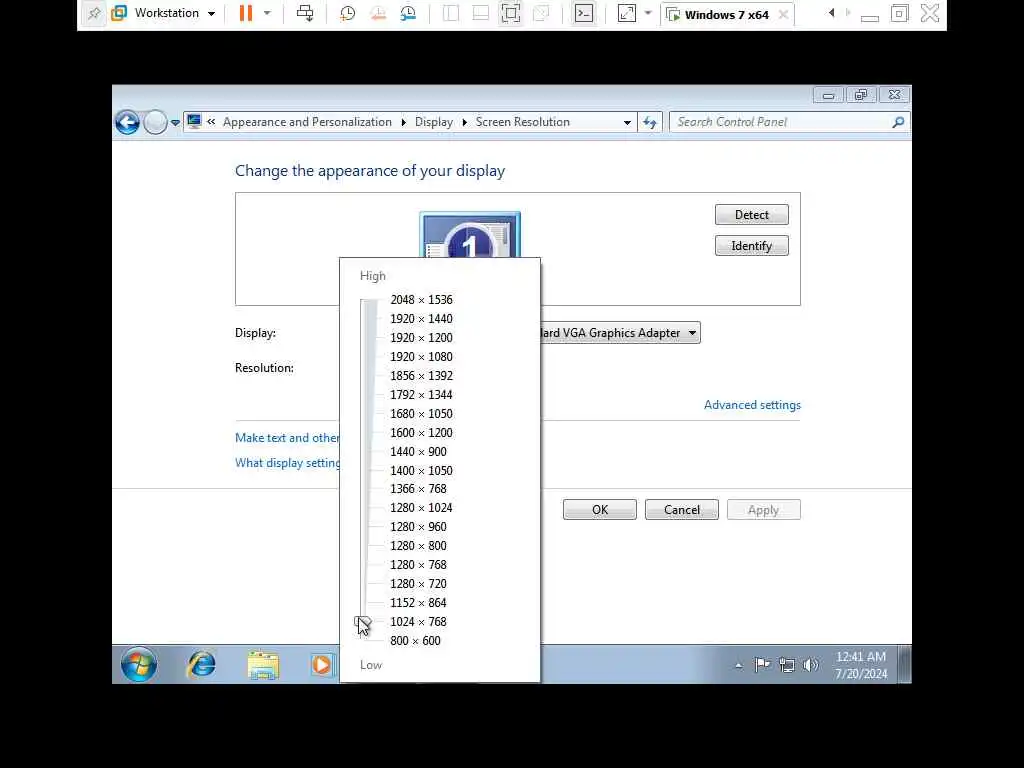Click the Cancel button
This screenshot has width=1024, height=768.
pyautogui.click(x=682, y=510)
